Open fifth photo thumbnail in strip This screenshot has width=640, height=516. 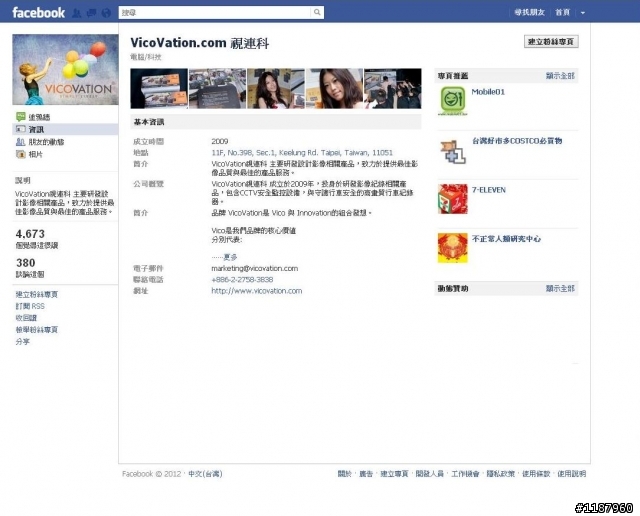(393, 89)
